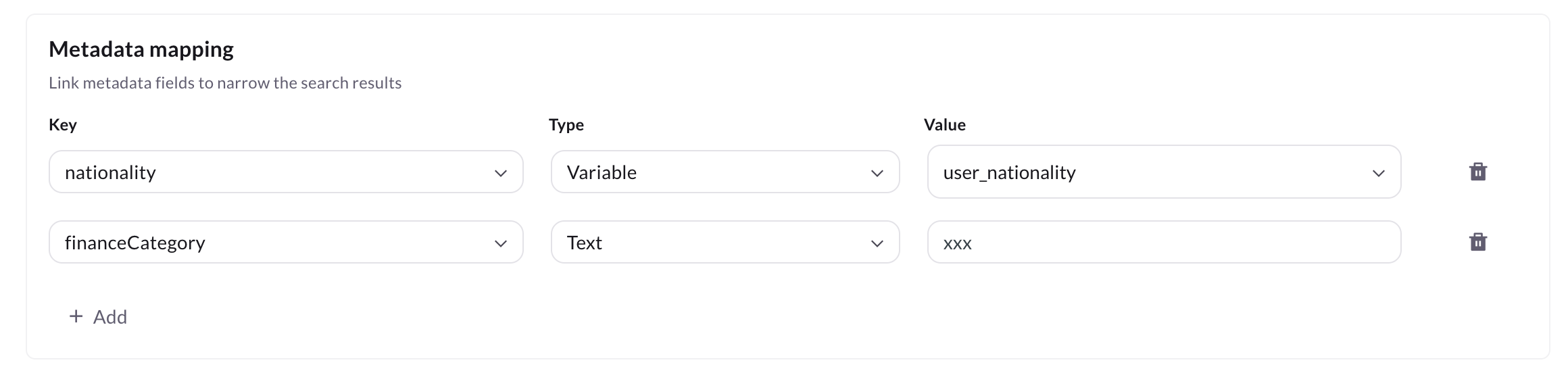
Task: Click the chevron in the nationality key field
Action: tap(500, 173)
